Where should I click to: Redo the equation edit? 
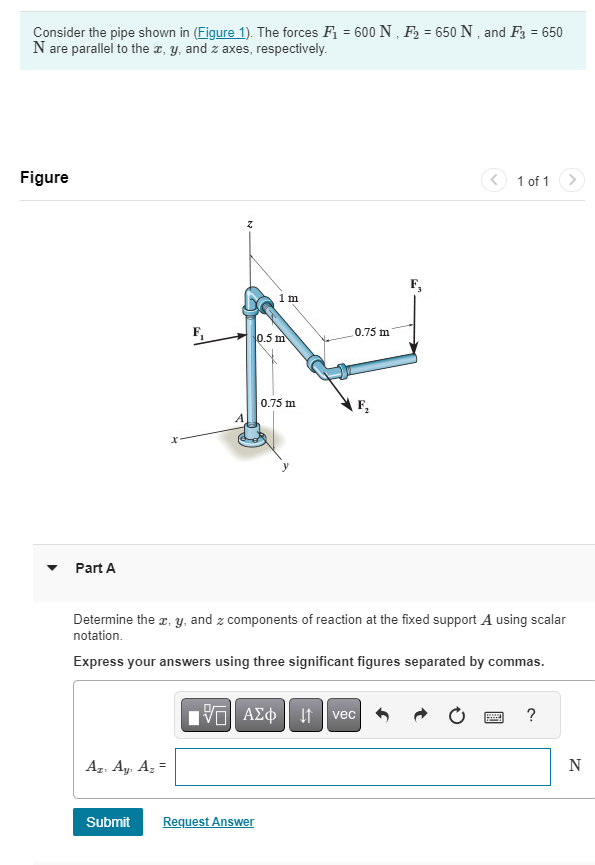pos(421,715)
